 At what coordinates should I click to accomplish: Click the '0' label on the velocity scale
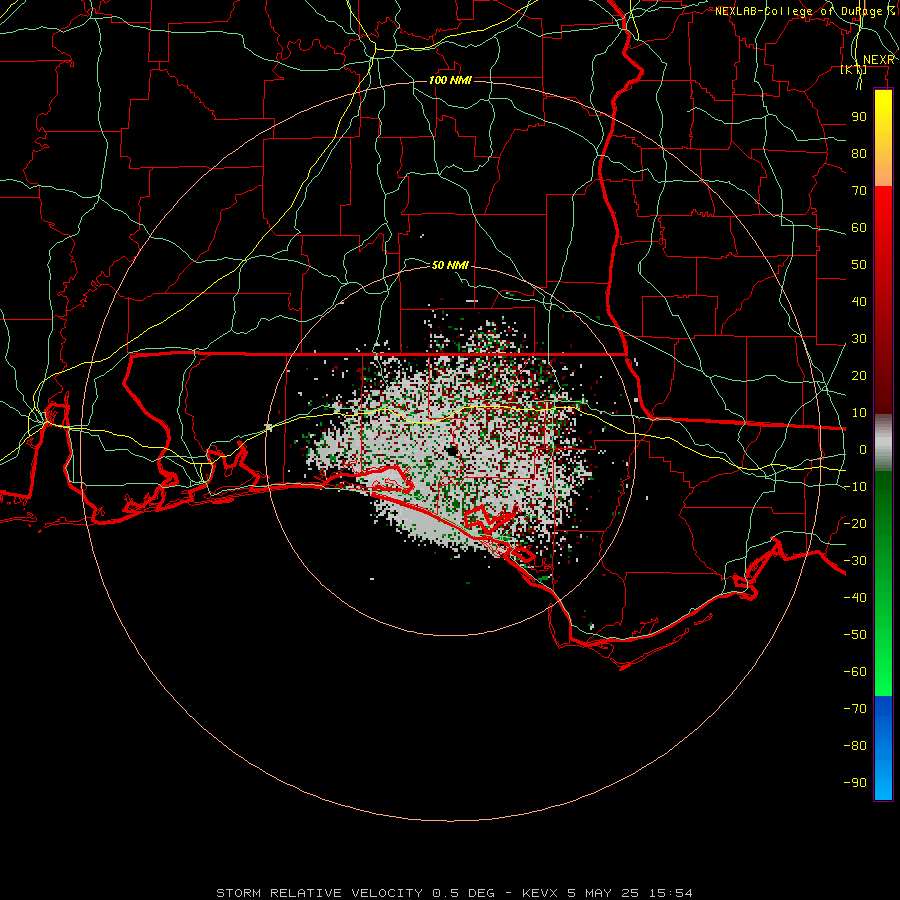point(863,450)
